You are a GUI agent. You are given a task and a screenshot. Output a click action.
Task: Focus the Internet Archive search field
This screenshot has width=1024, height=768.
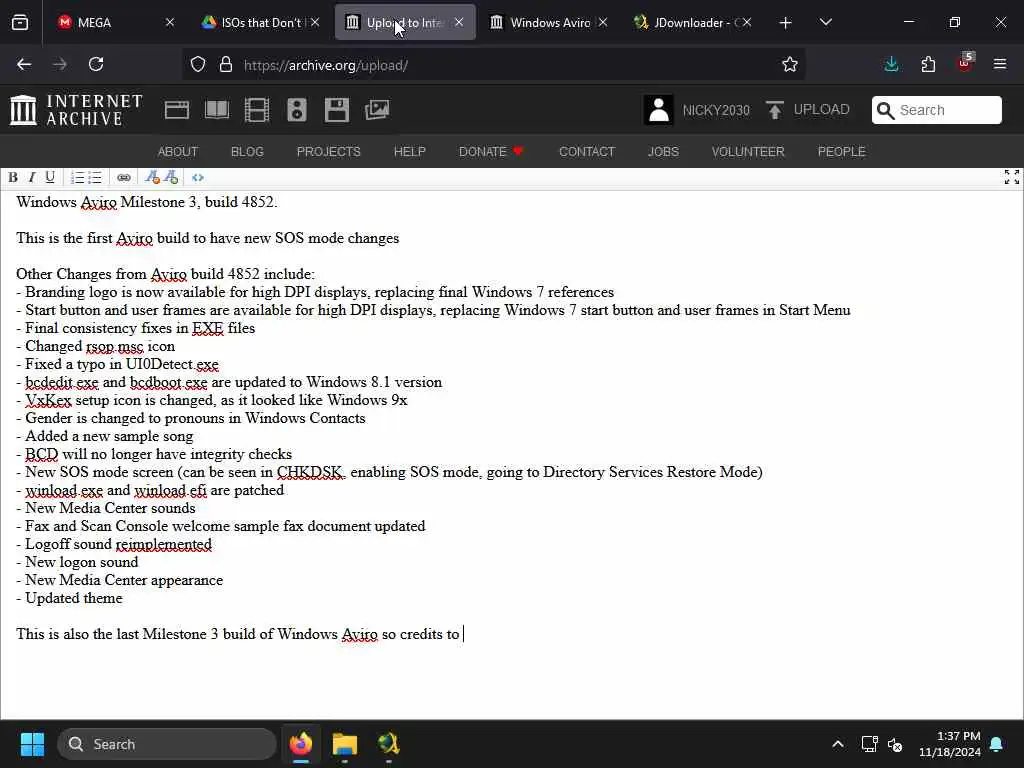pos(936,110)
